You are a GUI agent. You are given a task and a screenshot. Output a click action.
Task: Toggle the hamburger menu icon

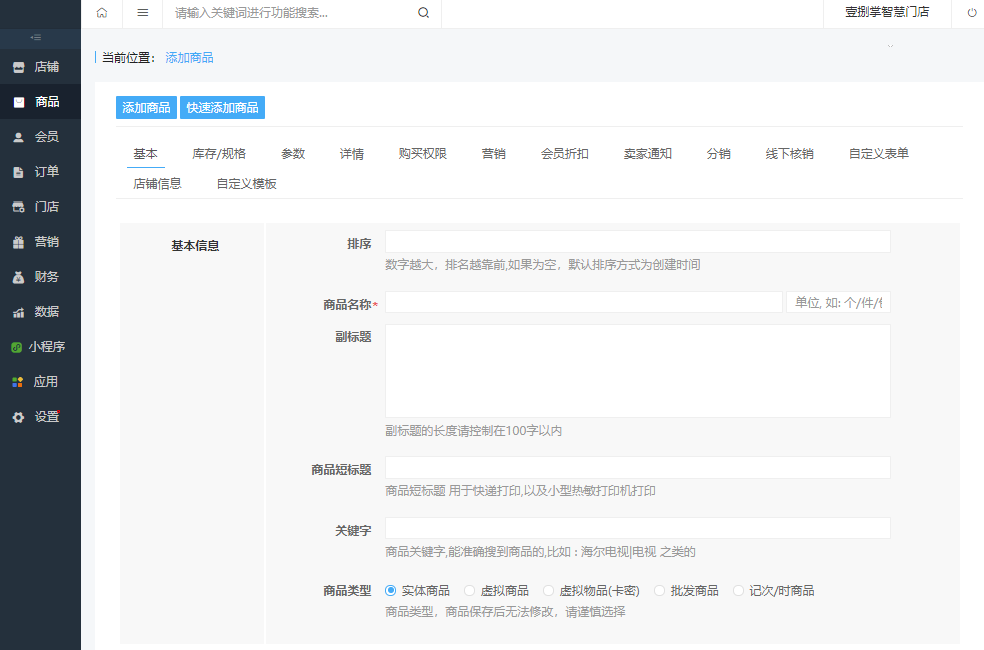[142, 13]
